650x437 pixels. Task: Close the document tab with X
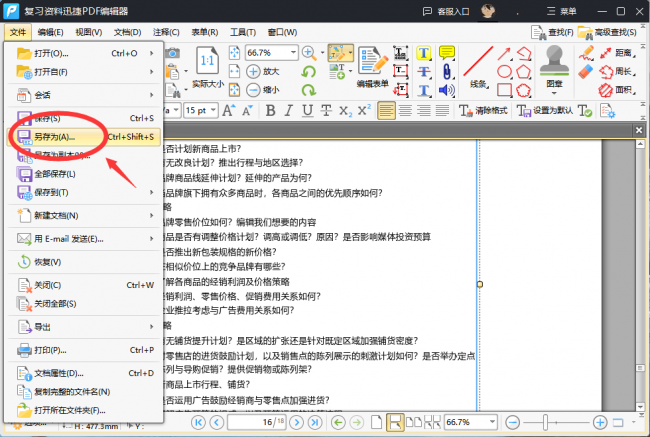pyautogui.click(x=639, y=130)
